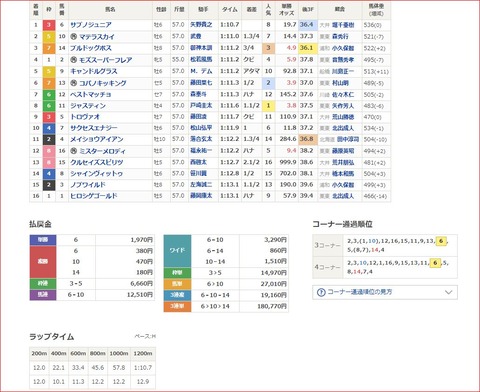
Task: Open jockey 福永祐一's profile
Action: pos(201,151)
